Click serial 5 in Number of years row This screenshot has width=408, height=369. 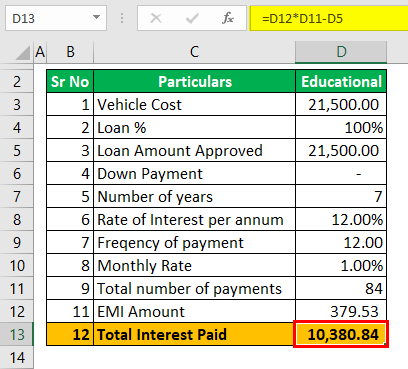tap(70, 196)
